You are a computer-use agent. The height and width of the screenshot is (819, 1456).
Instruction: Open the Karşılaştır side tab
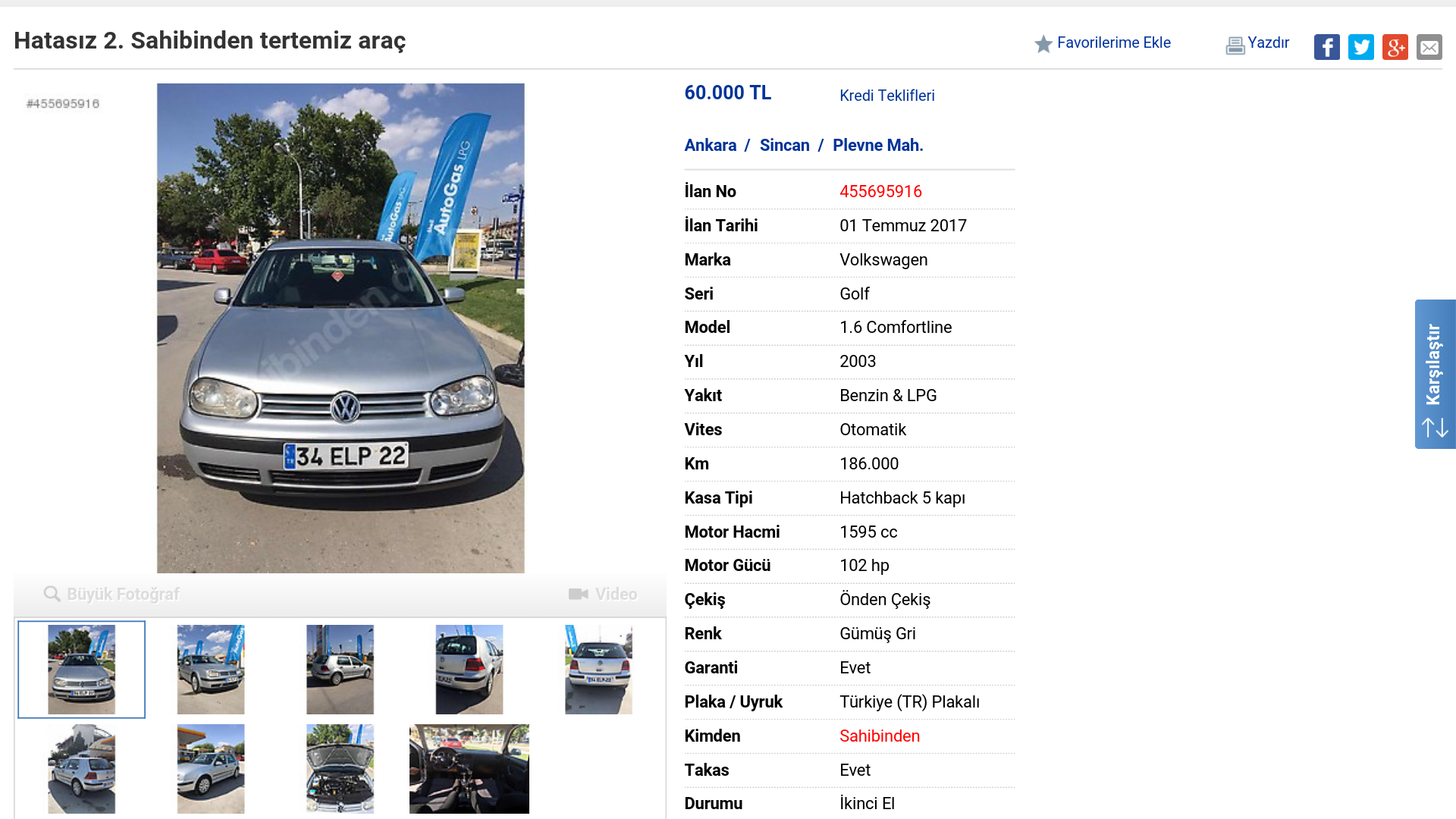1435,374
